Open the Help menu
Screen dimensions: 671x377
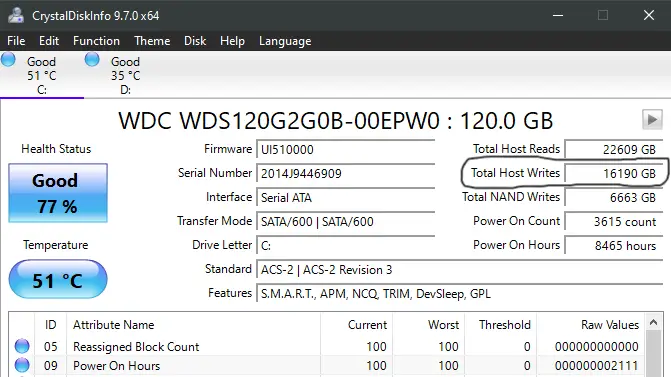(232, 41)
